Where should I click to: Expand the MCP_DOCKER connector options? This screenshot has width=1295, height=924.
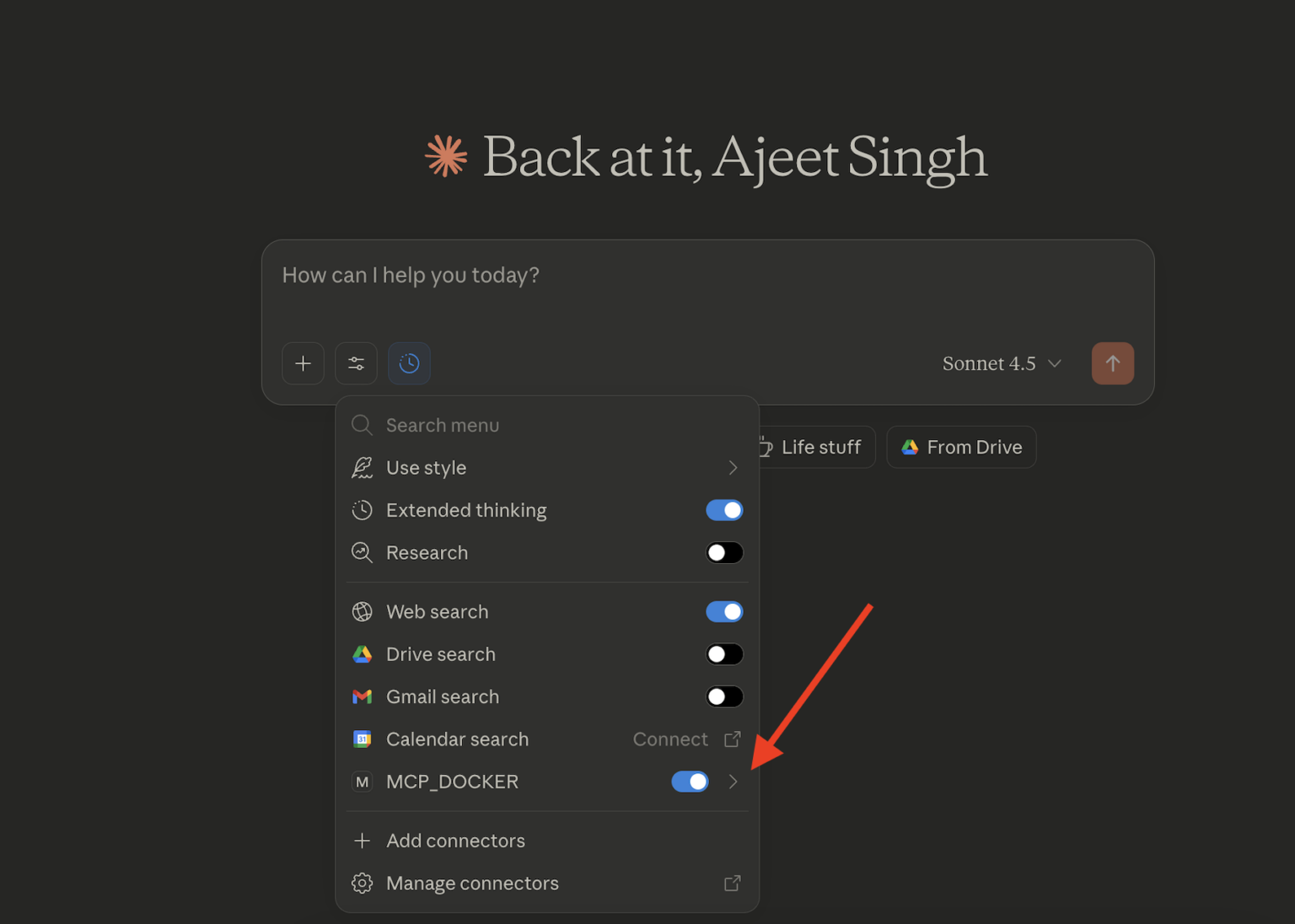732,782
